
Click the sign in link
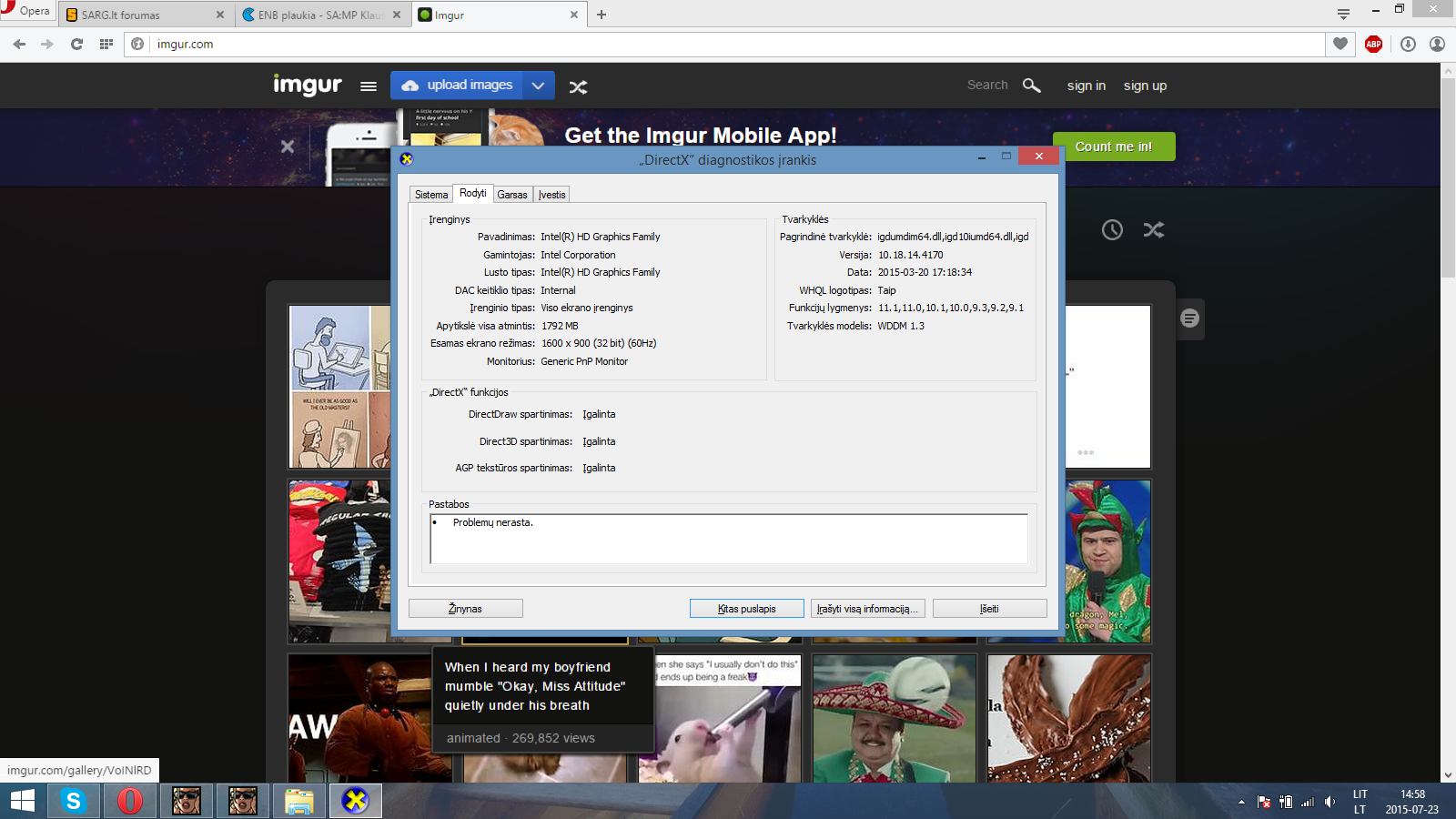pos(1087,86)
